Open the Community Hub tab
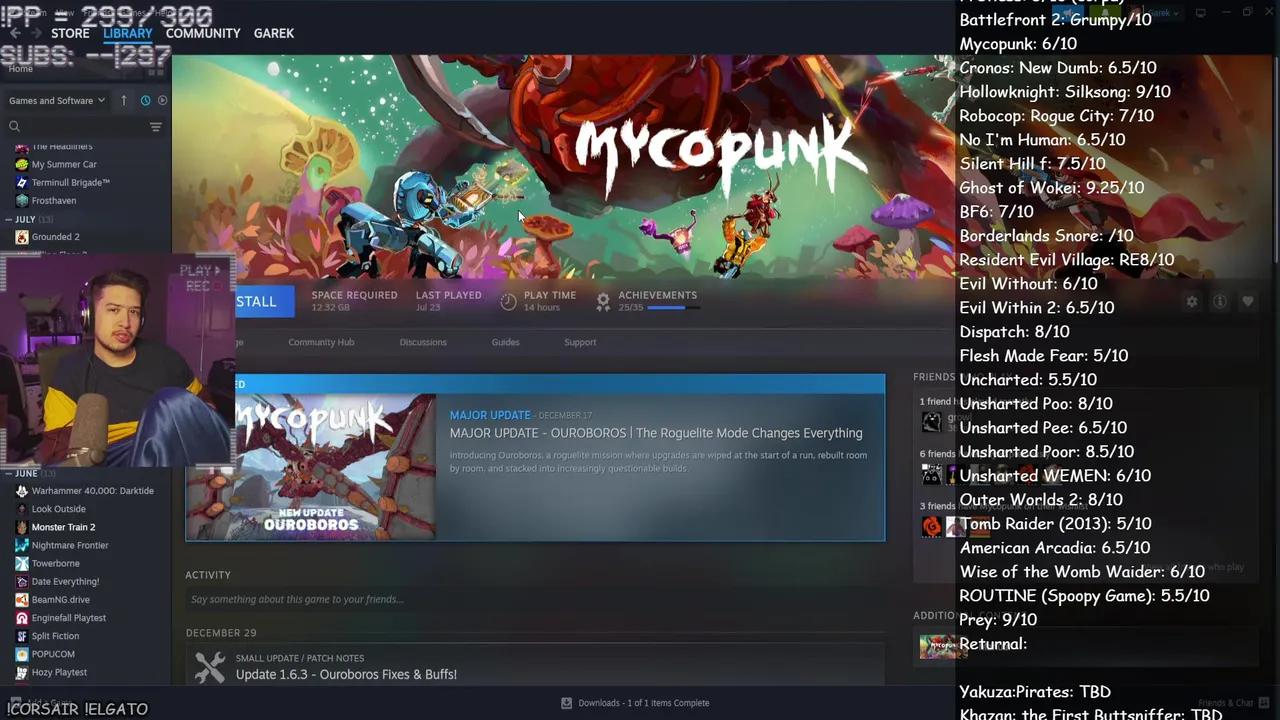The image size is (1280, 720). (x=321, y=342)
